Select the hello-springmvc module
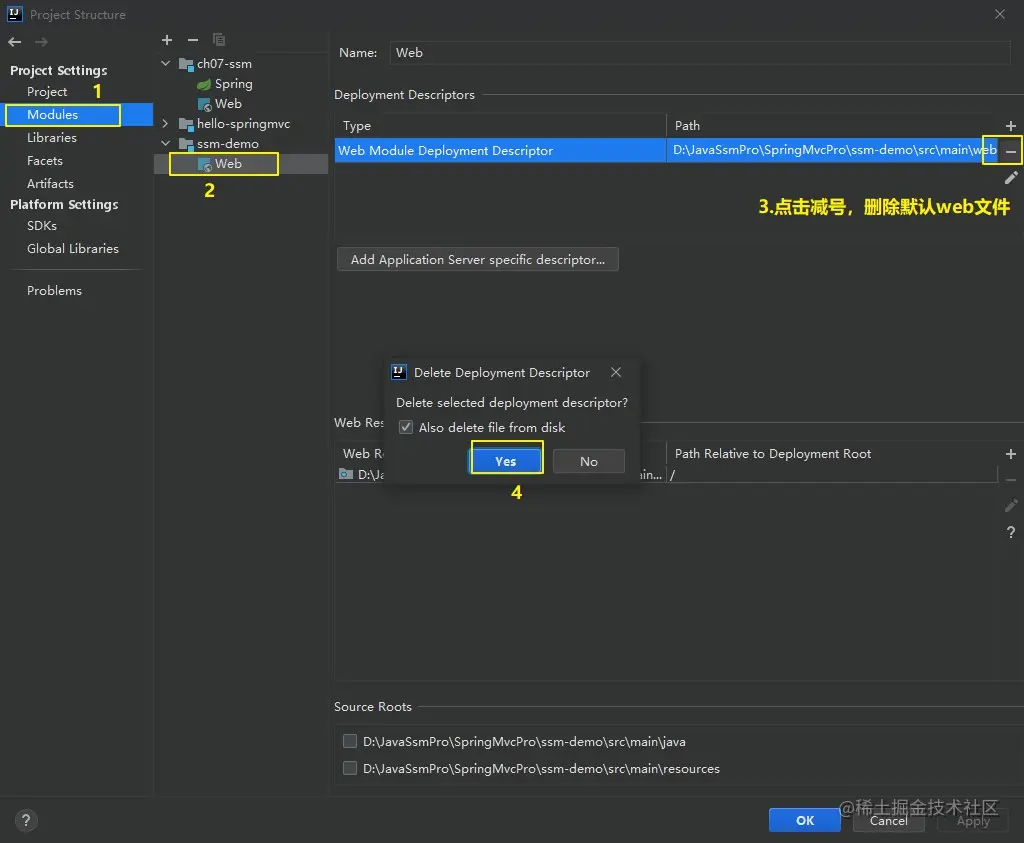1024x843 pixels. 234,124
